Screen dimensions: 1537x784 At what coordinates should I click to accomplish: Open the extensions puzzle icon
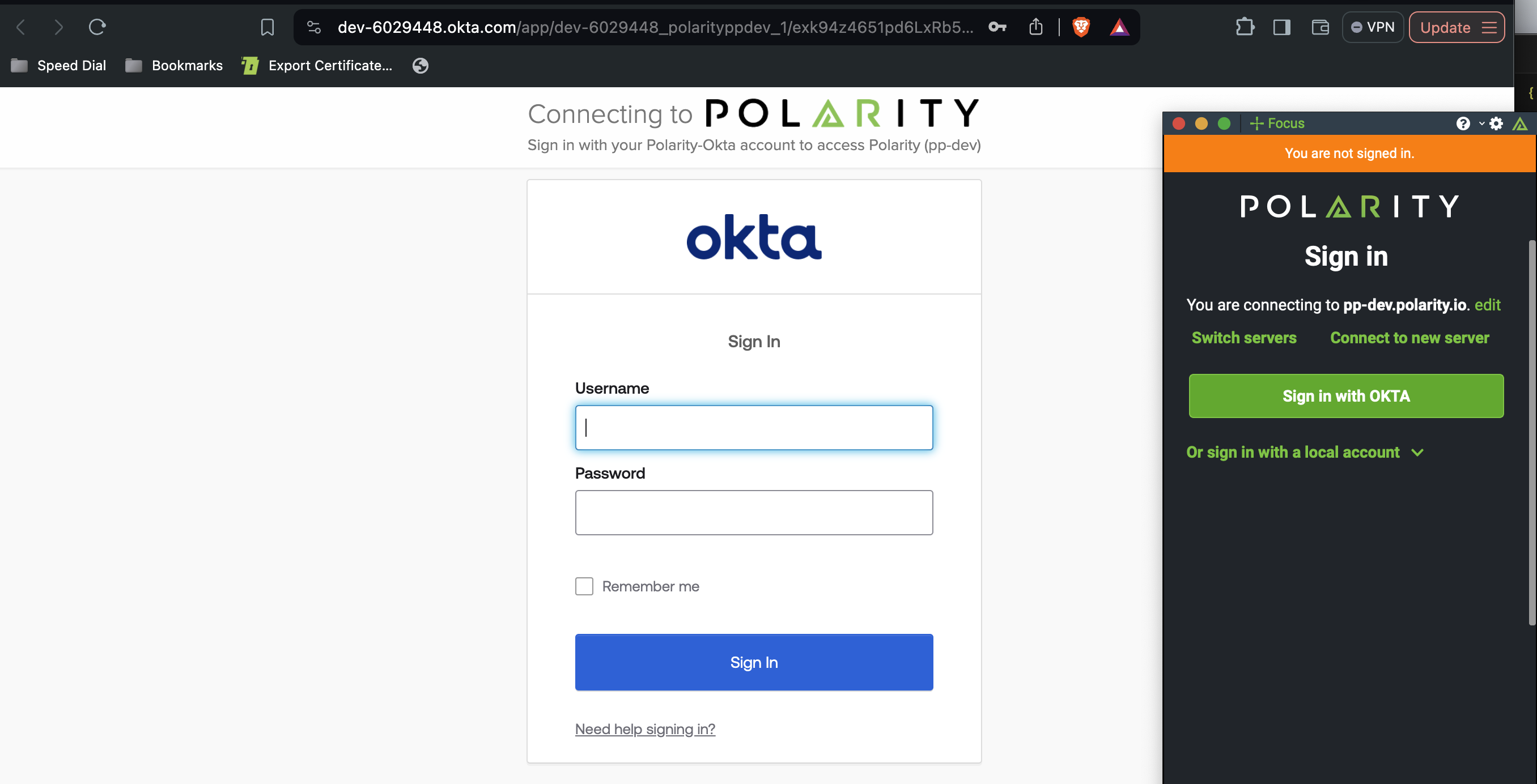point(1245,27)
